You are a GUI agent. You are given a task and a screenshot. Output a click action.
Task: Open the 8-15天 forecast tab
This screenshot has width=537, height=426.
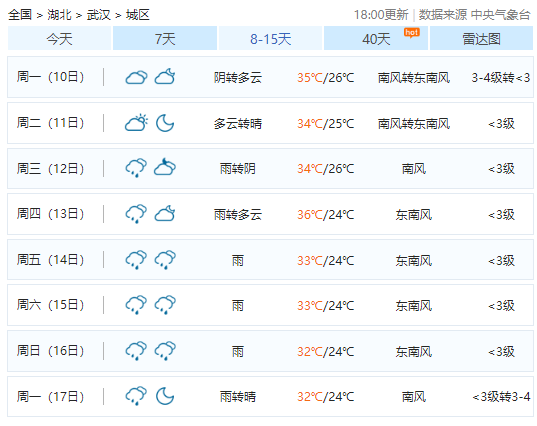pos(270,38)
